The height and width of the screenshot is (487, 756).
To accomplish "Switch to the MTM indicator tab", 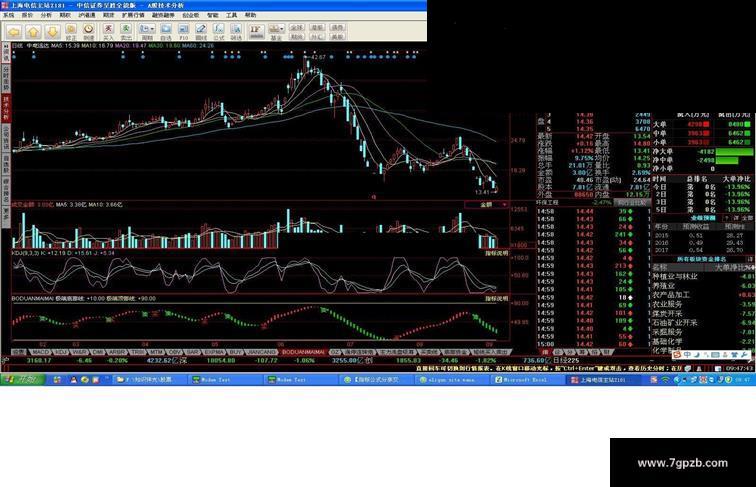I will point(157,352).
